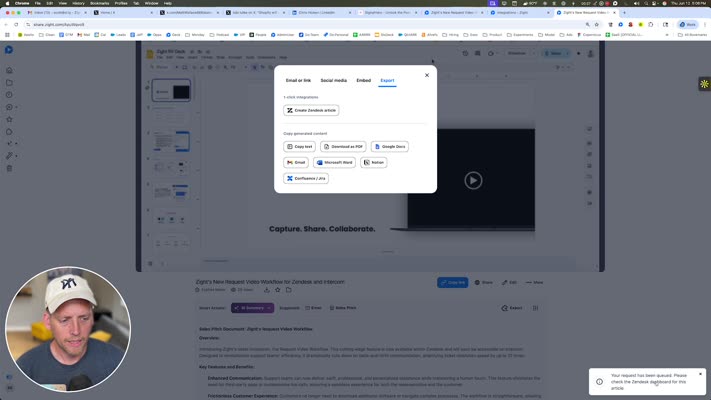Click the Zight logo in sidebar
The height and width of the screenshot is (400, 711).
click(x=9, y=50)
